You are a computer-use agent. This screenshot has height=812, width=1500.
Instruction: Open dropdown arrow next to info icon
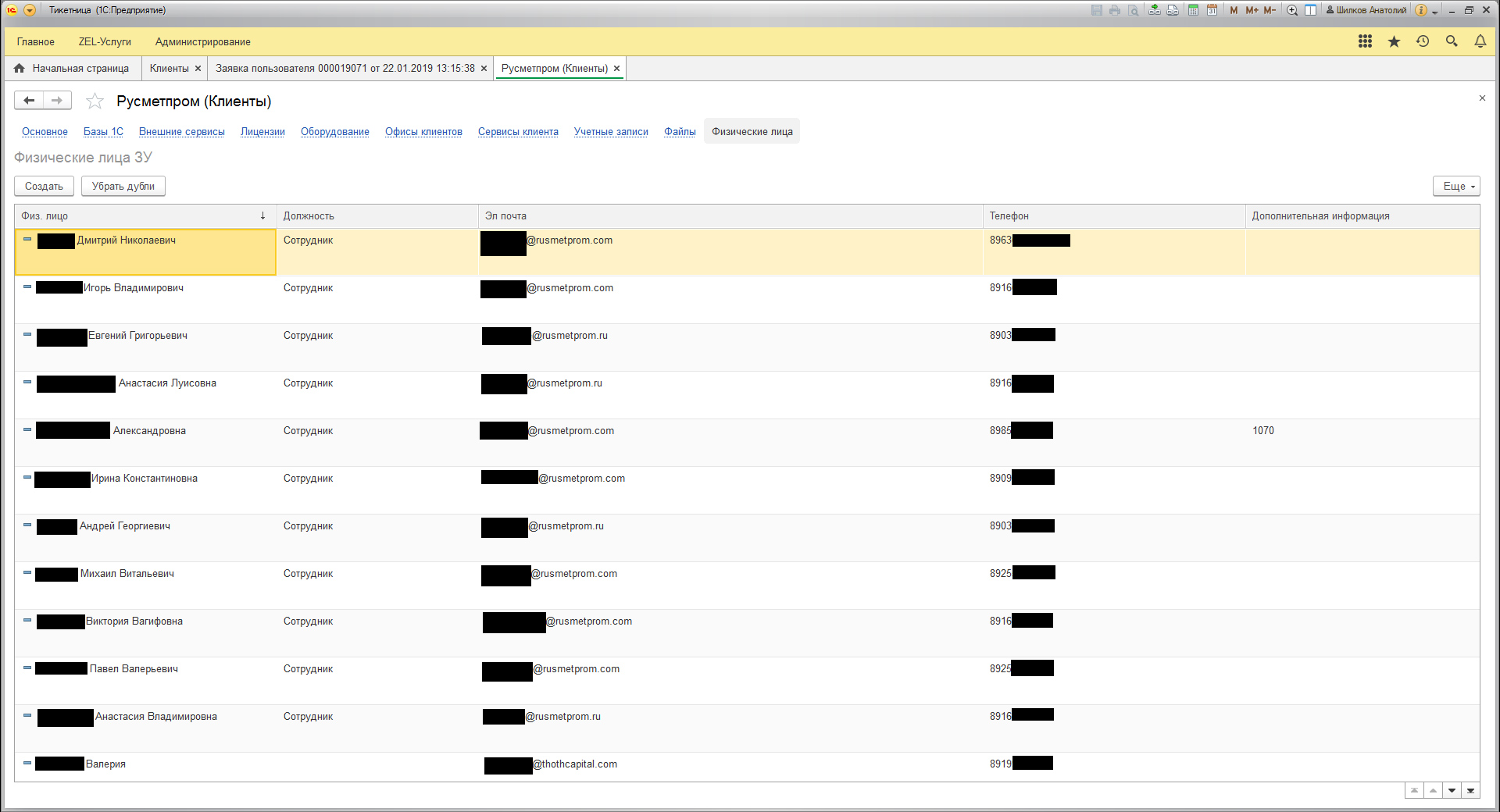pyautogui.click(x=1435, y=12)
